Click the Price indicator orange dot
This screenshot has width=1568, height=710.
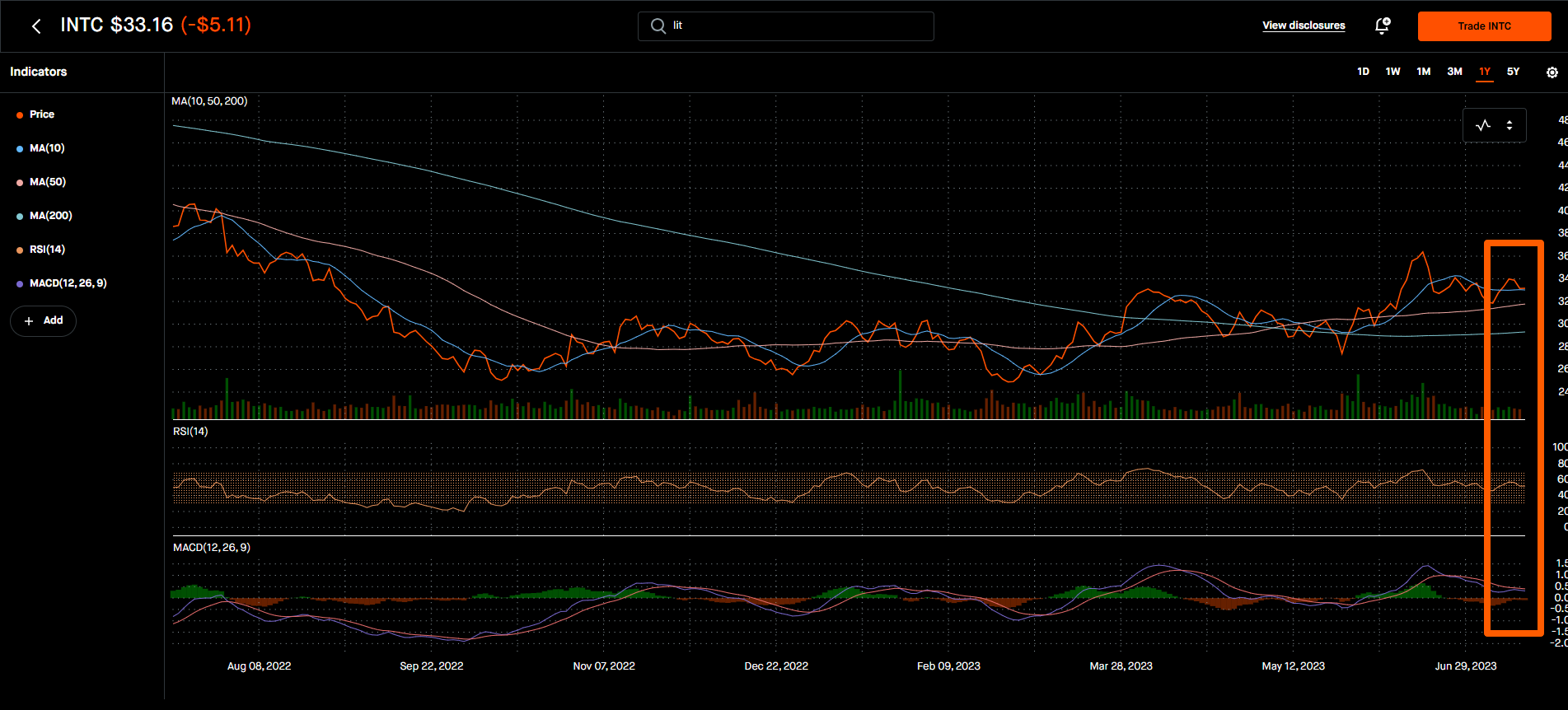tap(20, 115)
